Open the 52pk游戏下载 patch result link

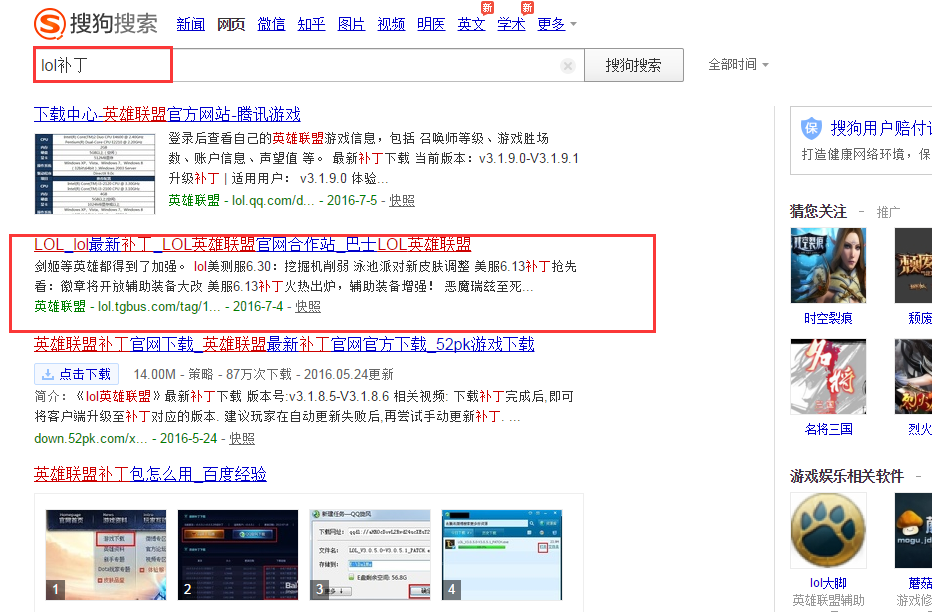tap(284, 344)
